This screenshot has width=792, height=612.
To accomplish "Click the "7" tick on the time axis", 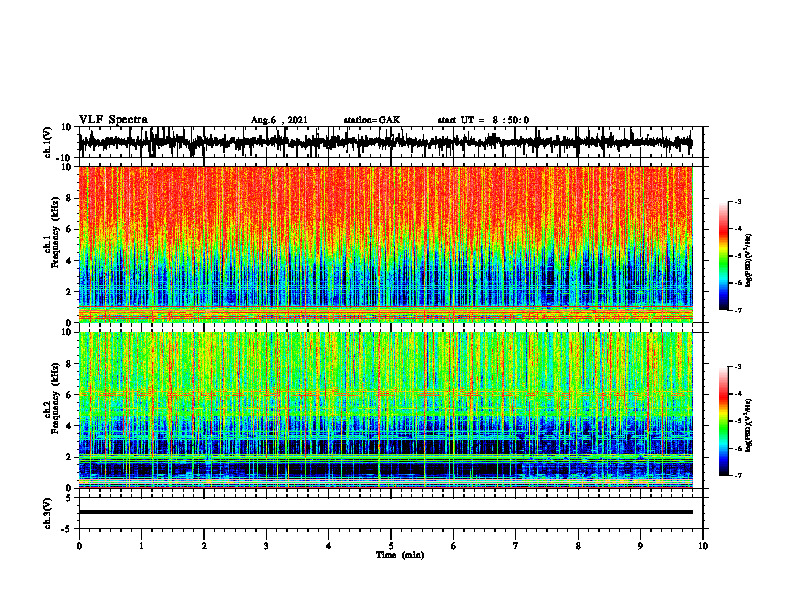I will (516, 546).
